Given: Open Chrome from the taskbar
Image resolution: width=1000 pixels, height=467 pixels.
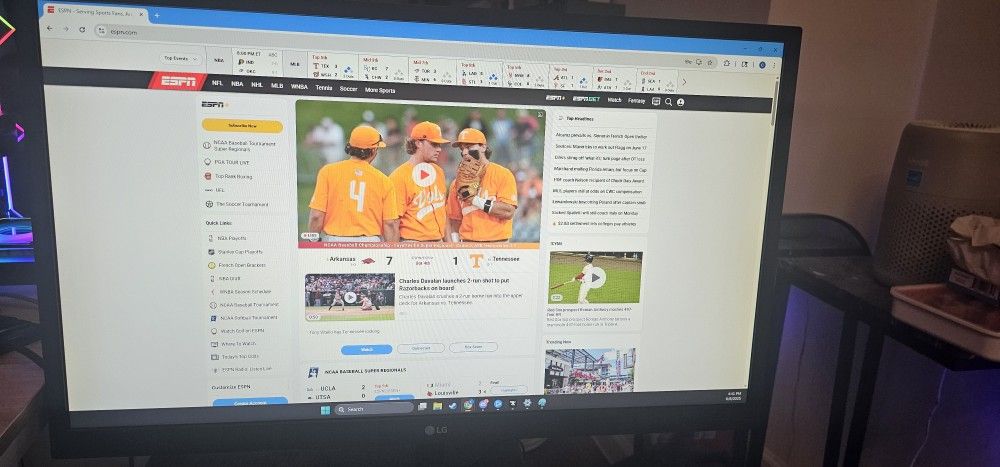Looking at the screenshot, I should pyautogui.click(x=469, y=404).
